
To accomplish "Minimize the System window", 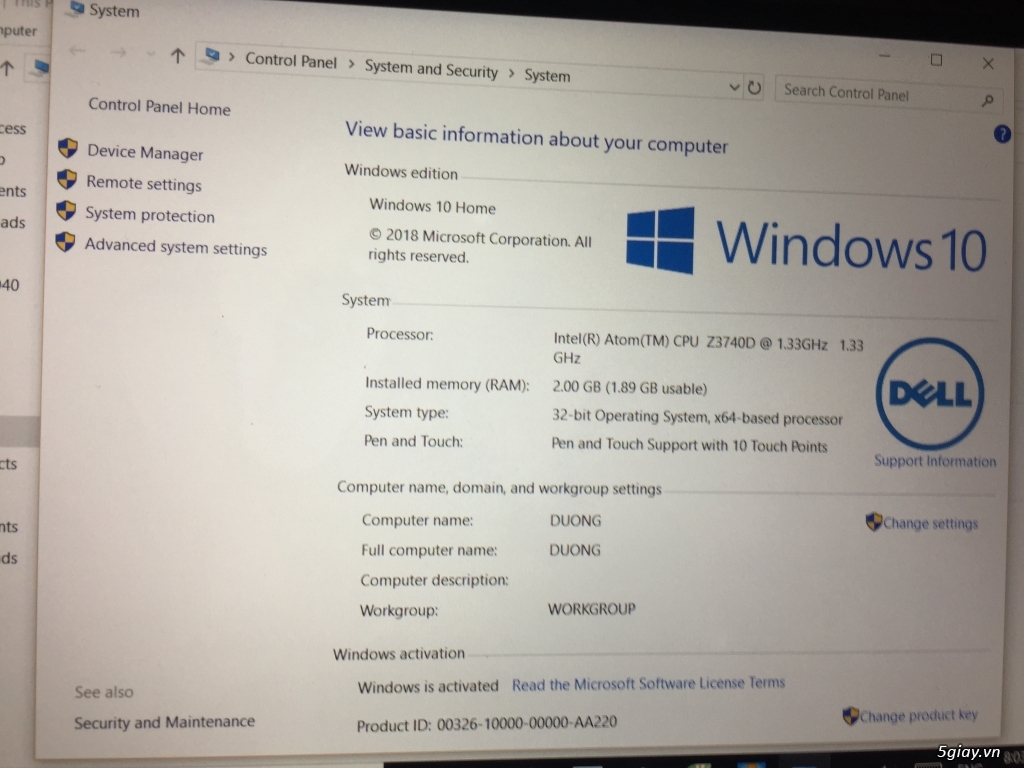I will coord(884,57).
